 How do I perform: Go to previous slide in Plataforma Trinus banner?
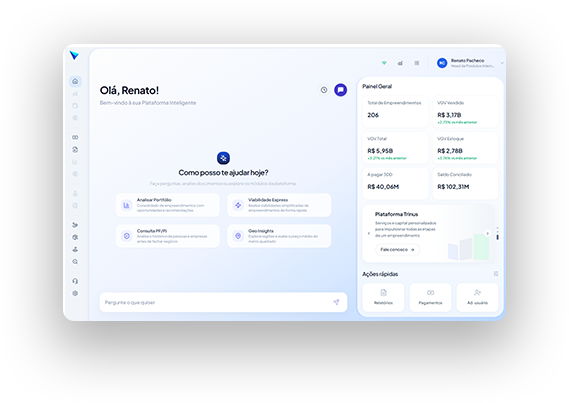tap(369, 234)
